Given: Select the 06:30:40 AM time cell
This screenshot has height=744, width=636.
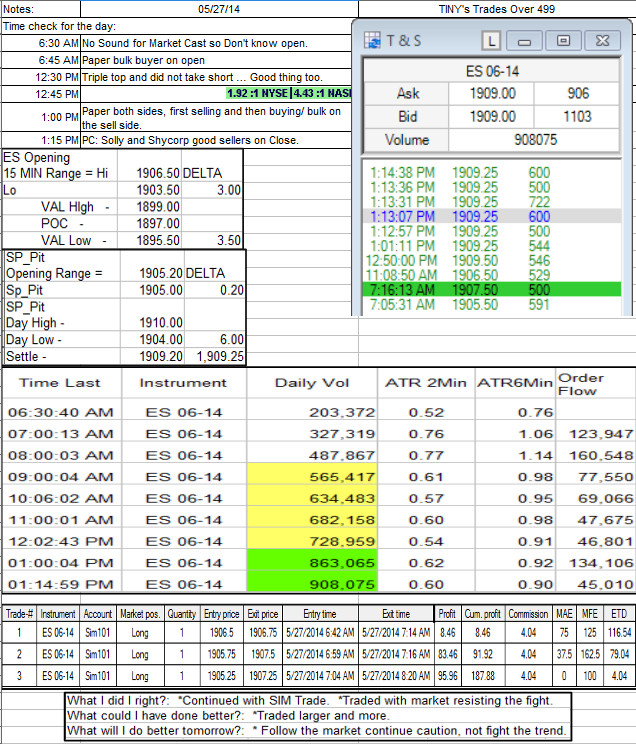Looking at the screenshot, I should click(x=60, y=412).
